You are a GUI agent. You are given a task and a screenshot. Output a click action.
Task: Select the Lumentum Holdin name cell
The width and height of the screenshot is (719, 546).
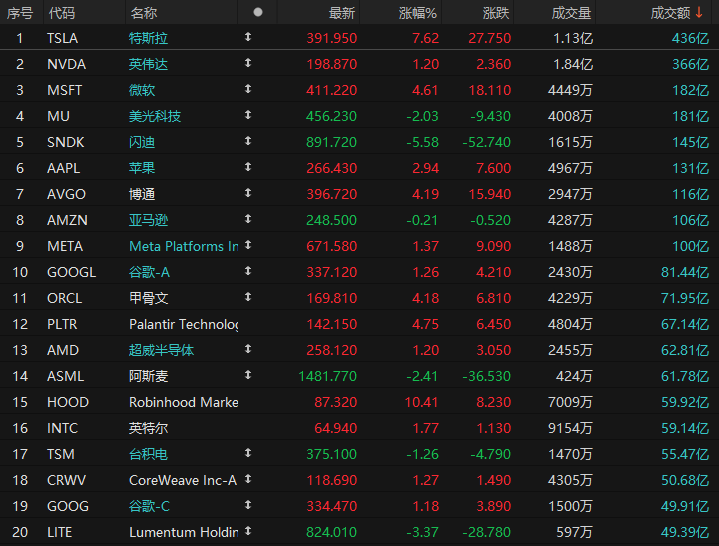click(183, 532)
